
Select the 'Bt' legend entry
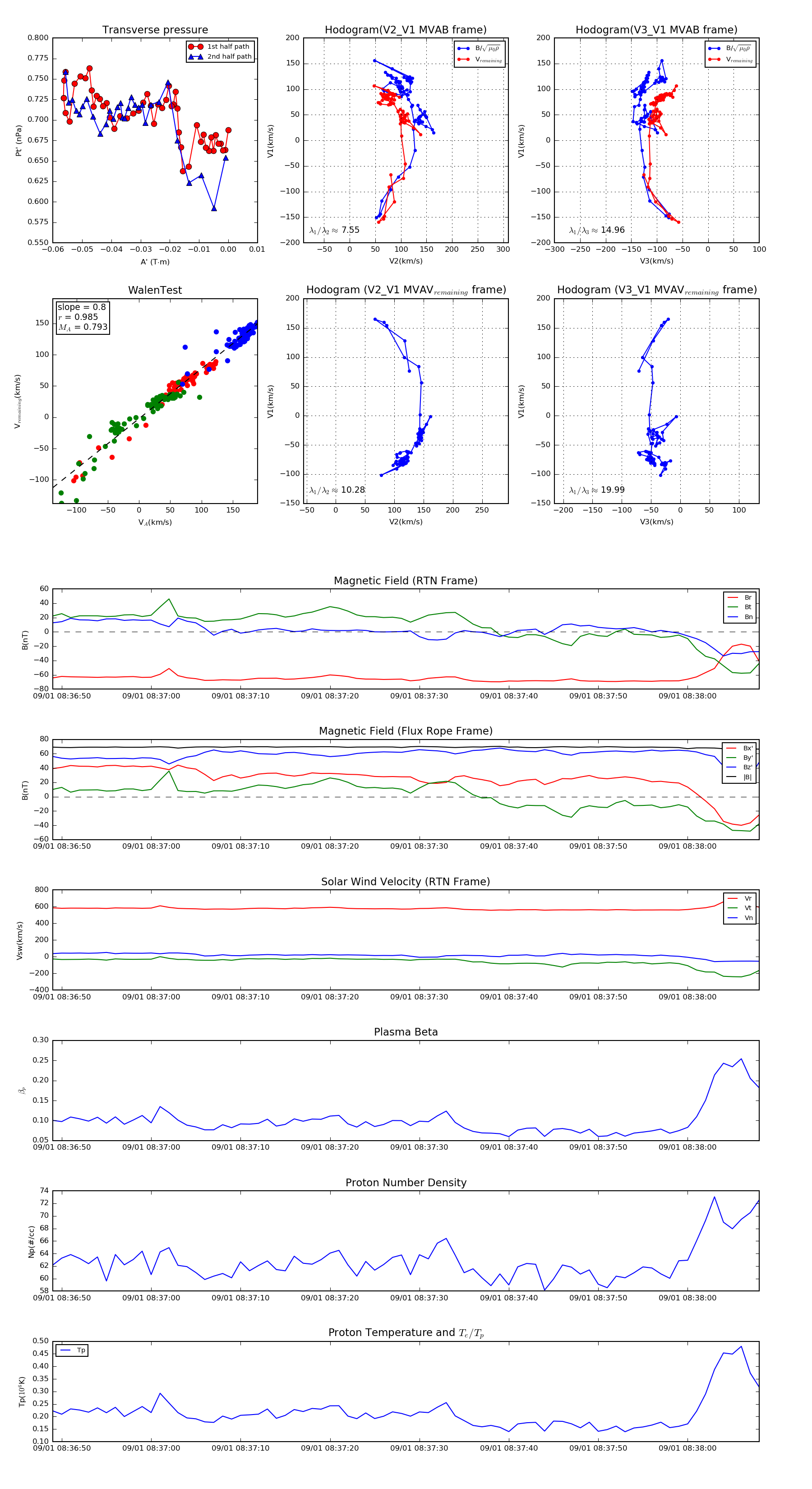[x=740, y=607]
